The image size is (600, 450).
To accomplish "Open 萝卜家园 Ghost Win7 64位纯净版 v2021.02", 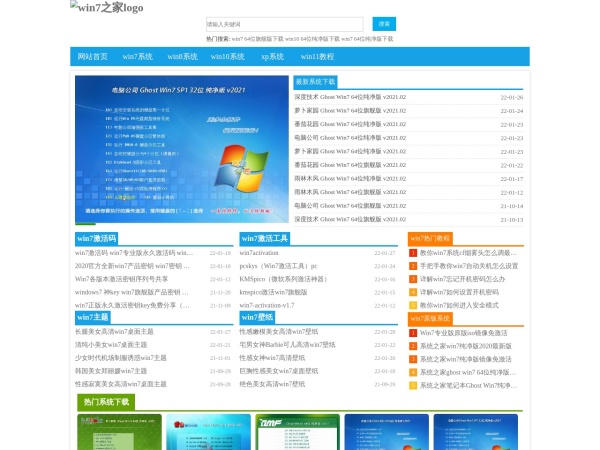I will tap(350, 152).
